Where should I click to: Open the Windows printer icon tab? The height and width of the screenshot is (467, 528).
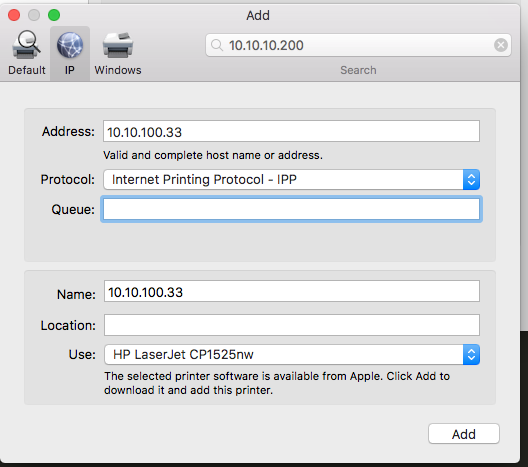pyautogui.click(x=118, y=45)
